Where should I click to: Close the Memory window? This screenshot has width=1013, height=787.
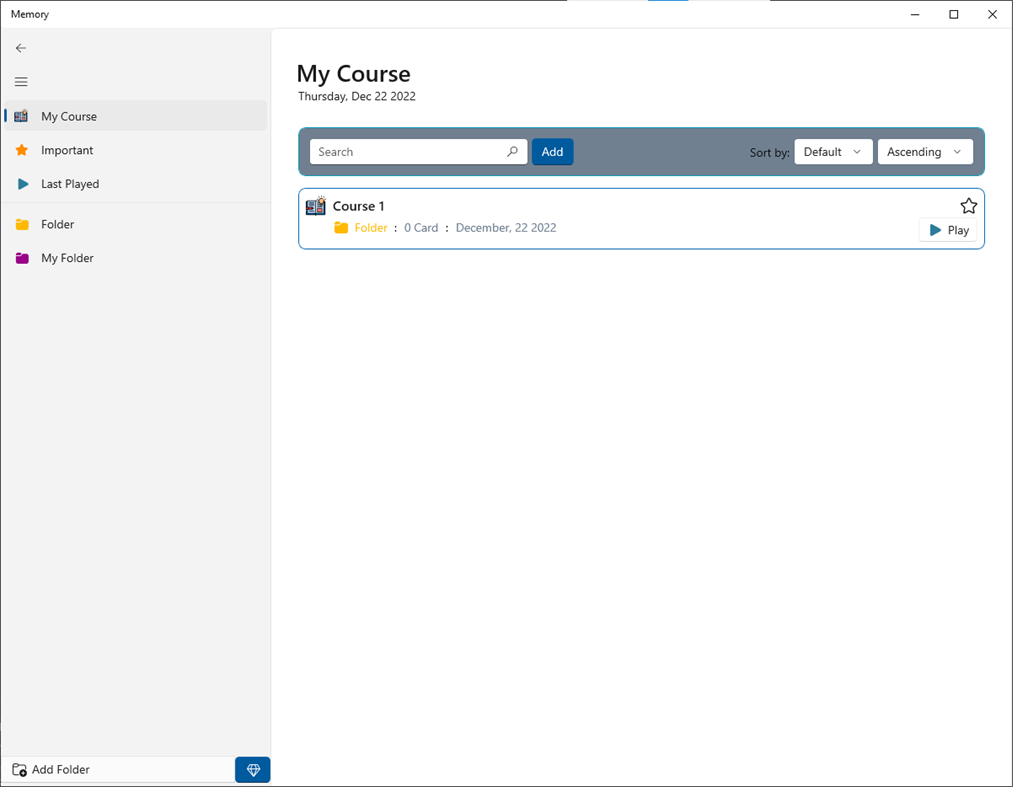point(992,14)
